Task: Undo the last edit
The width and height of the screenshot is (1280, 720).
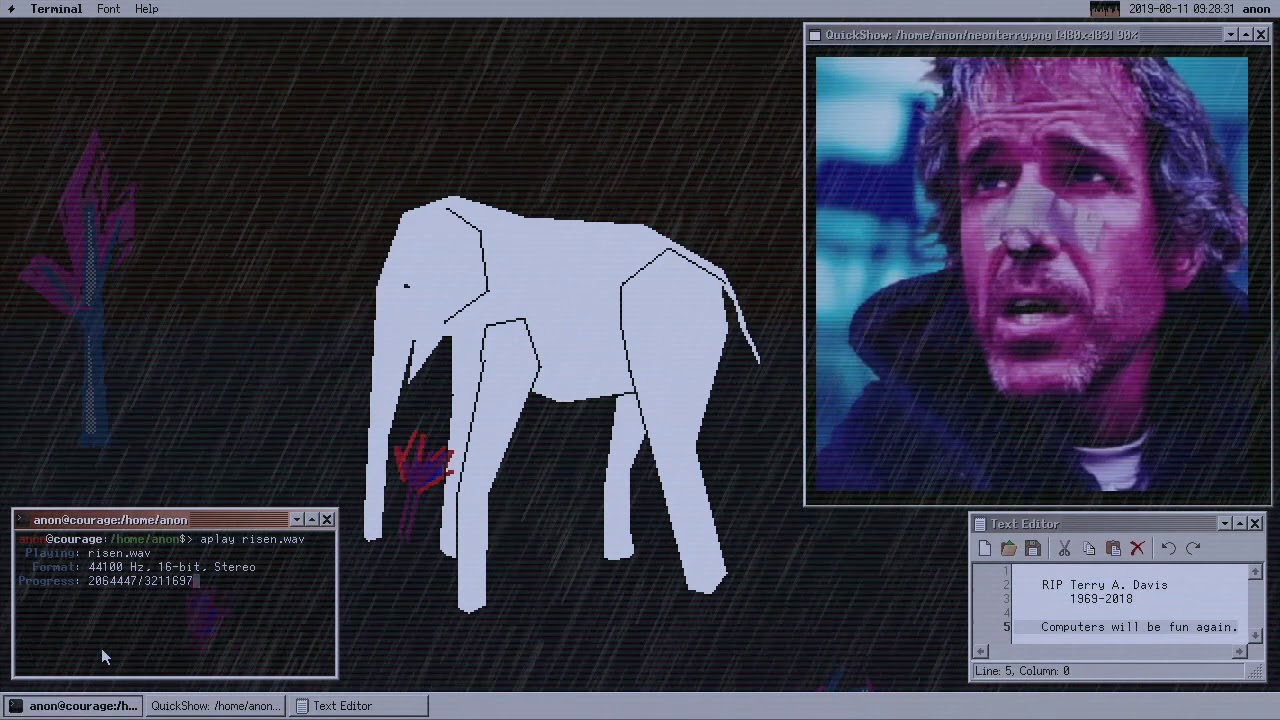Action: pos(1168,548)
